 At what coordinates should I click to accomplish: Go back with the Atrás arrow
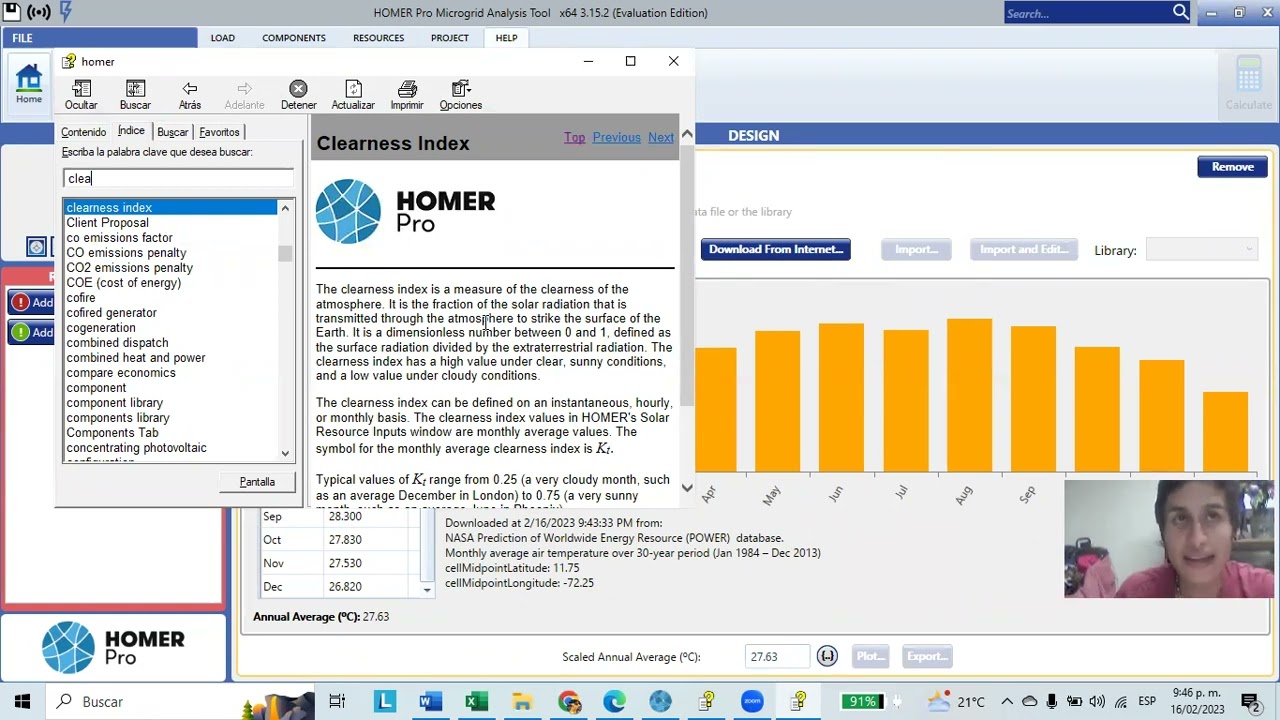[x=190, y=95]
